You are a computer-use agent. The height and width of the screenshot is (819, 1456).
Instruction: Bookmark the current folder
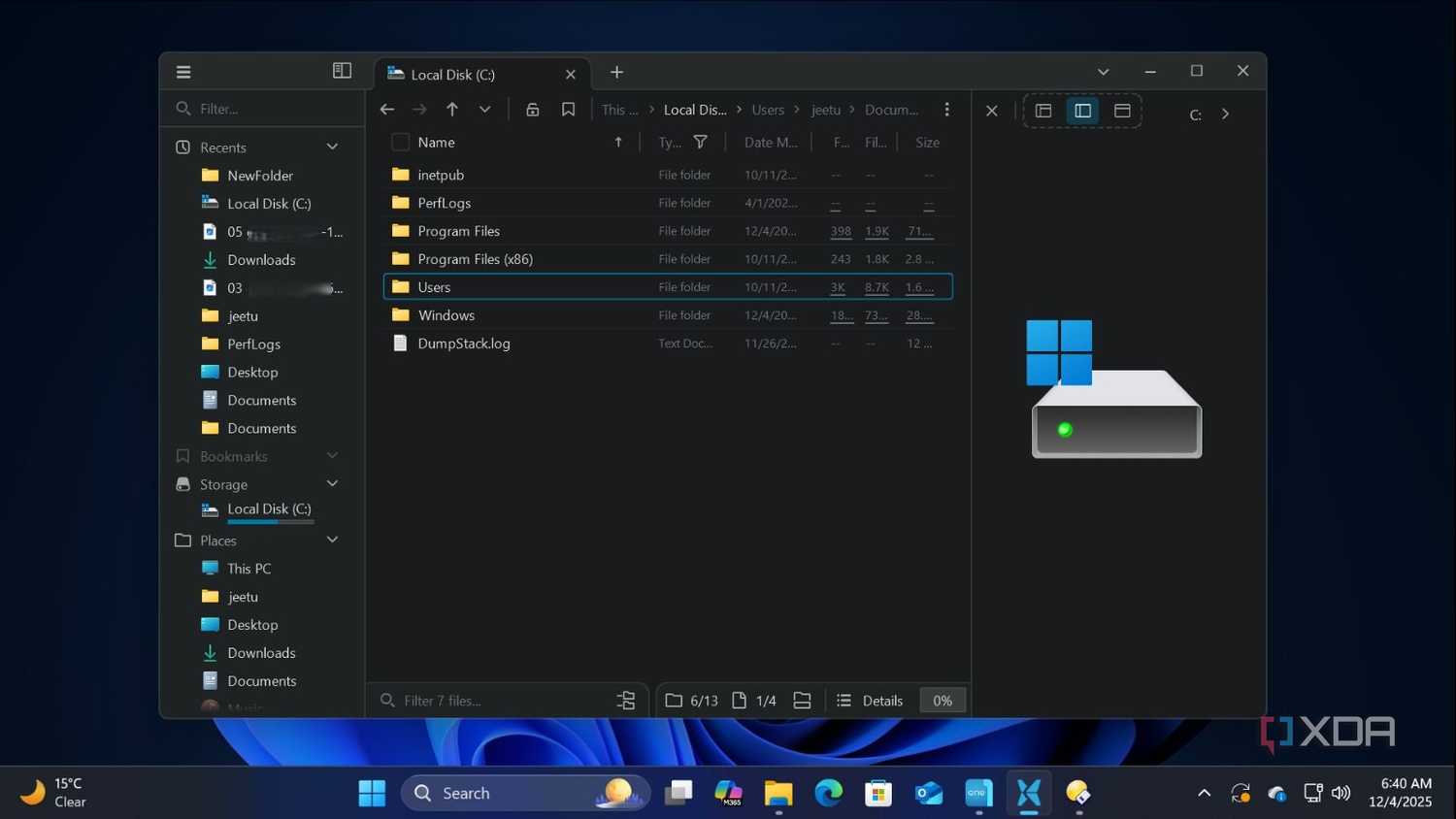coord(569,110)
